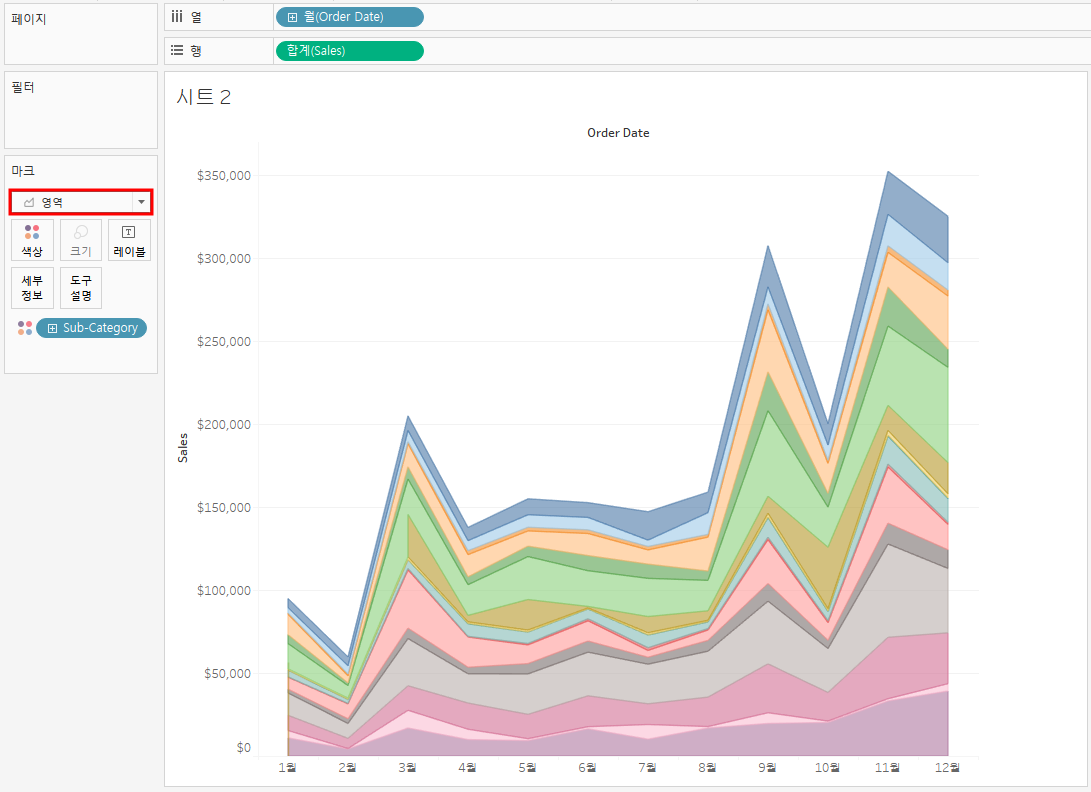Click the 3월 month label
Image resolution: width=1091 pixels, height=792 pixels.
[407, 767]
